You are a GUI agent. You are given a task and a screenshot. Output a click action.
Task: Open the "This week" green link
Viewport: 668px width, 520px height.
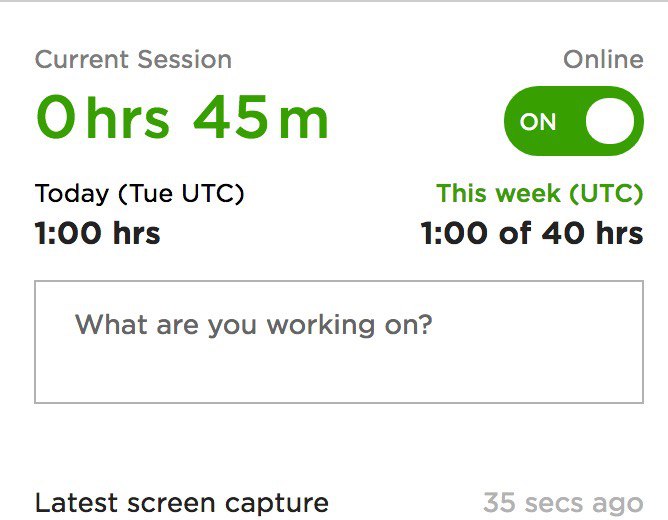[539, 193]
